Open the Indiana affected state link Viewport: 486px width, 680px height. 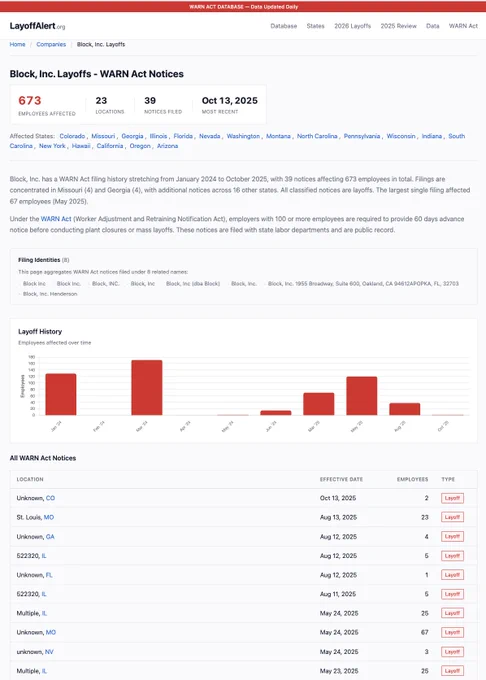pyautogui.click(x=432, y=136)
